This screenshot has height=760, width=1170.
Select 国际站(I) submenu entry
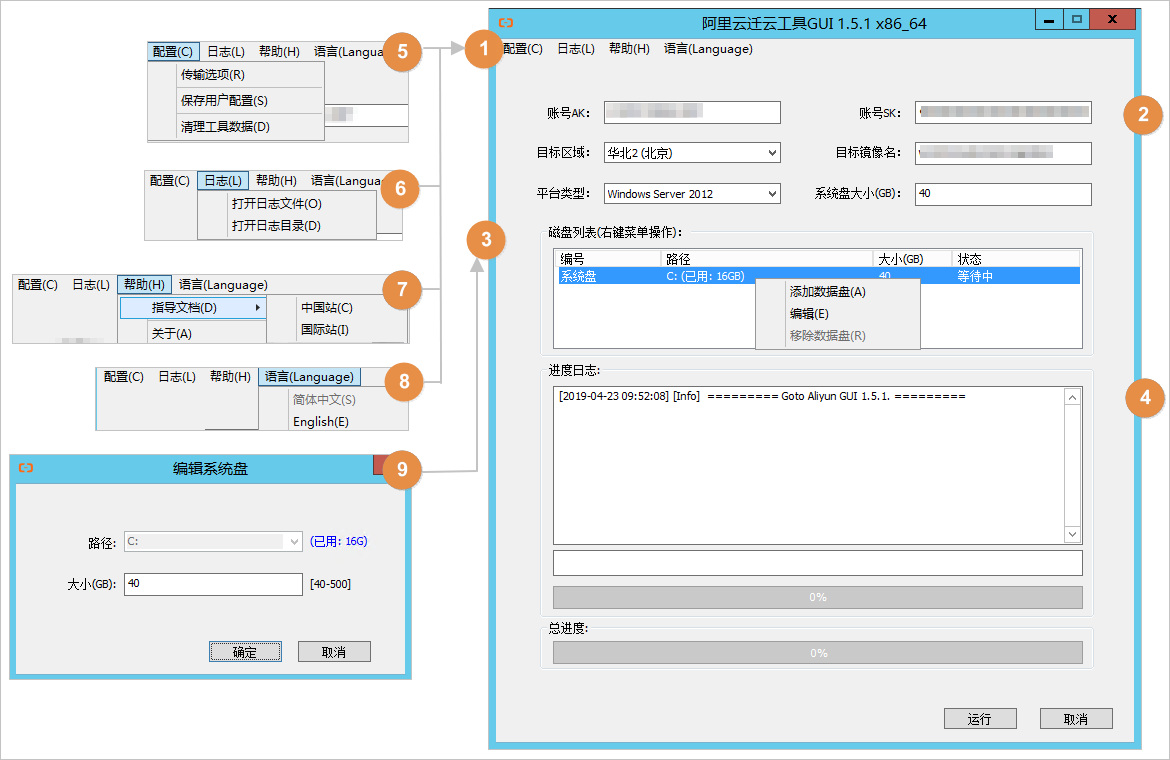click(x=325, y=330)
